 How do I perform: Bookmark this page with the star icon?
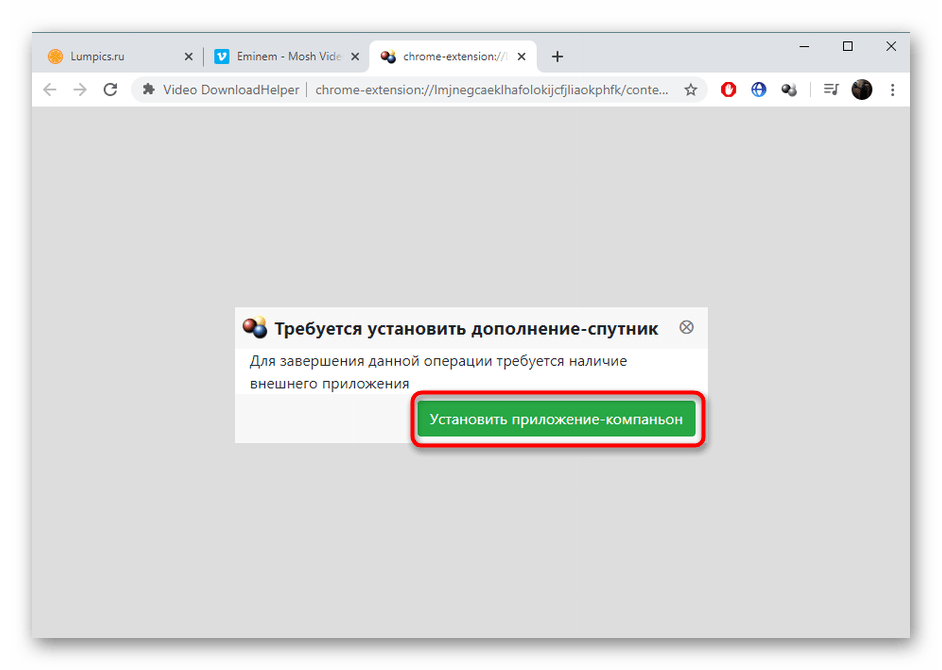point(691,90)
